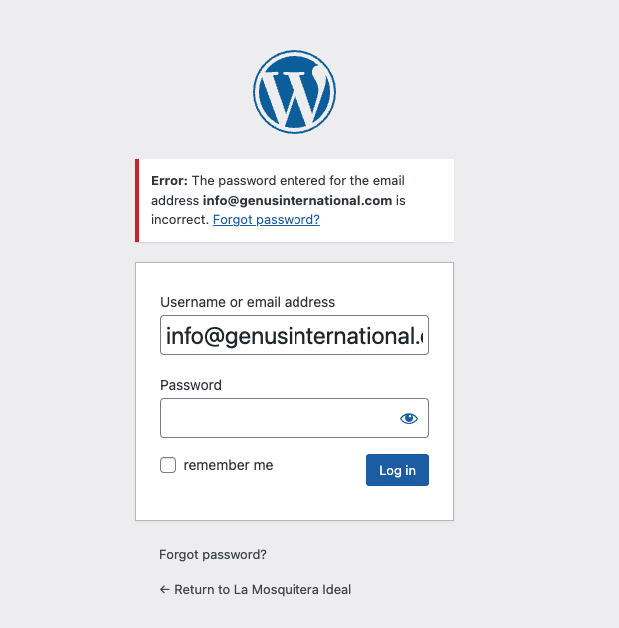The image size is (619, 628).
Task: Show password using the eye icon
Action: (x=409, y=419)
